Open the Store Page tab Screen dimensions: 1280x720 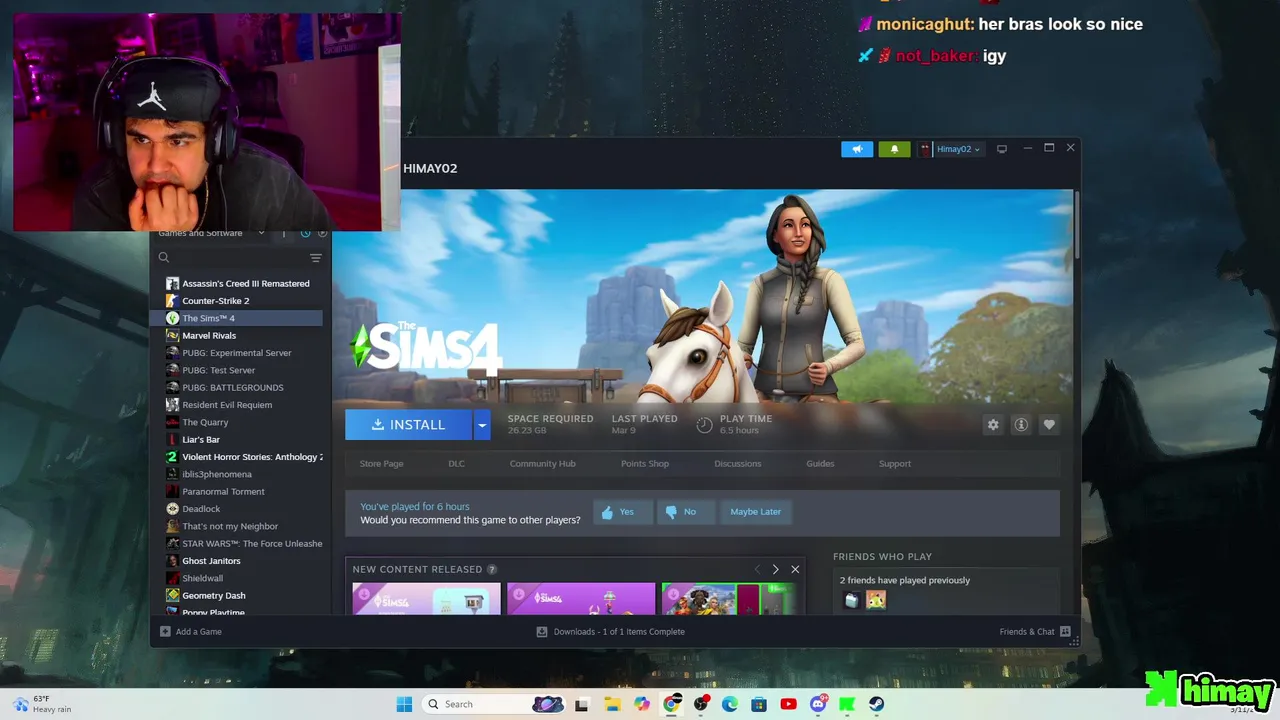(381, 464)
